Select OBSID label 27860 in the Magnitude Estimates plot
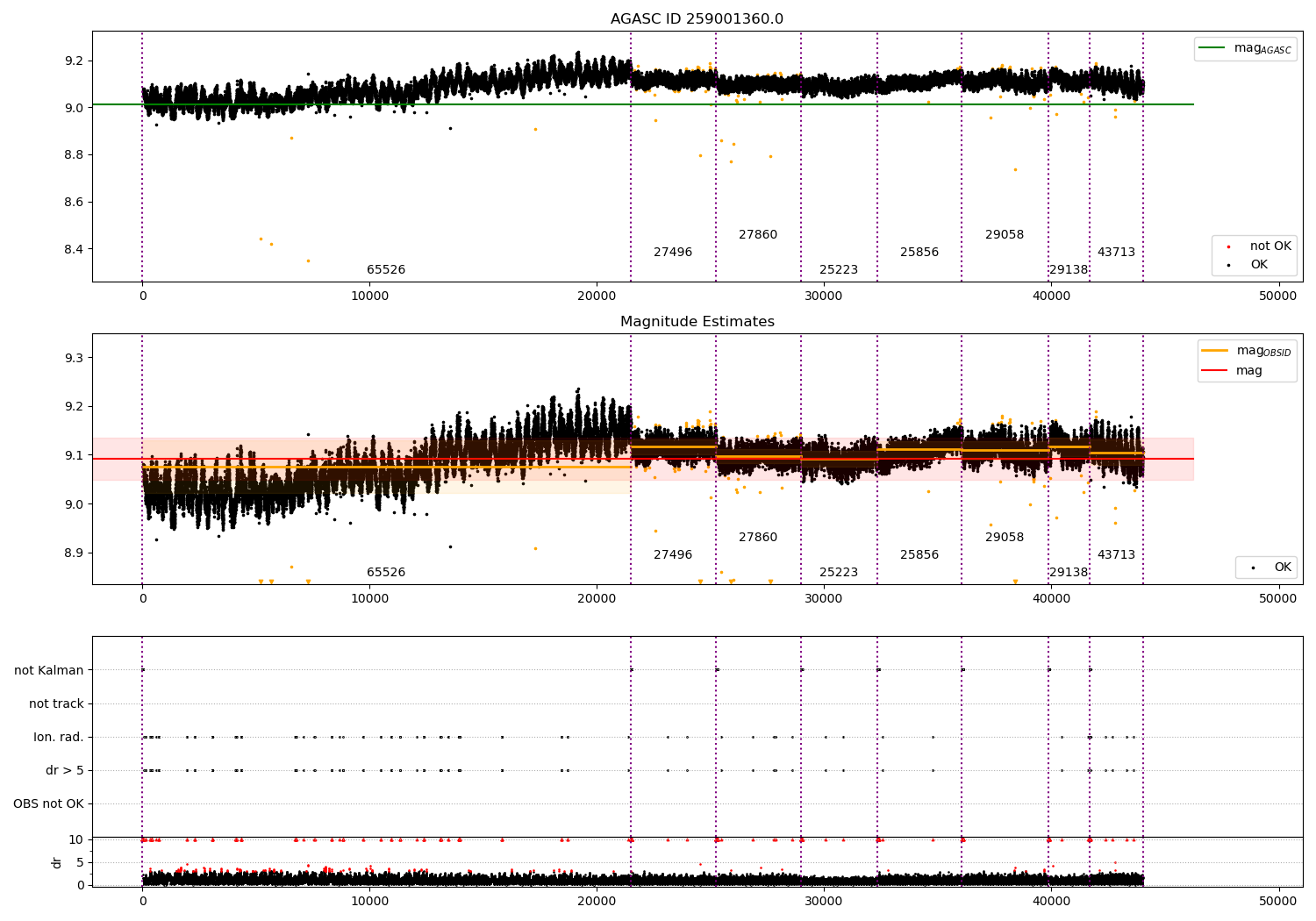Viewport: 1316px width, 921px height. (x=758, y=538)
